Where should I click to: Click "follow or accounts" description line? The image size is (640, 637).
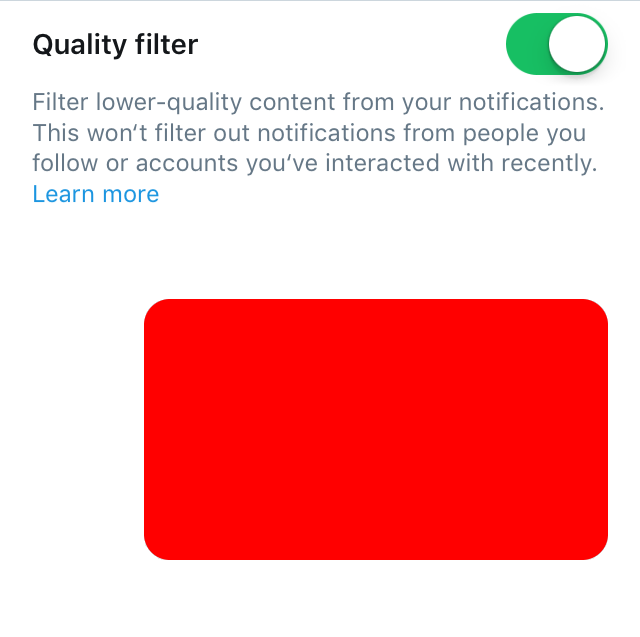click(136, 163)
